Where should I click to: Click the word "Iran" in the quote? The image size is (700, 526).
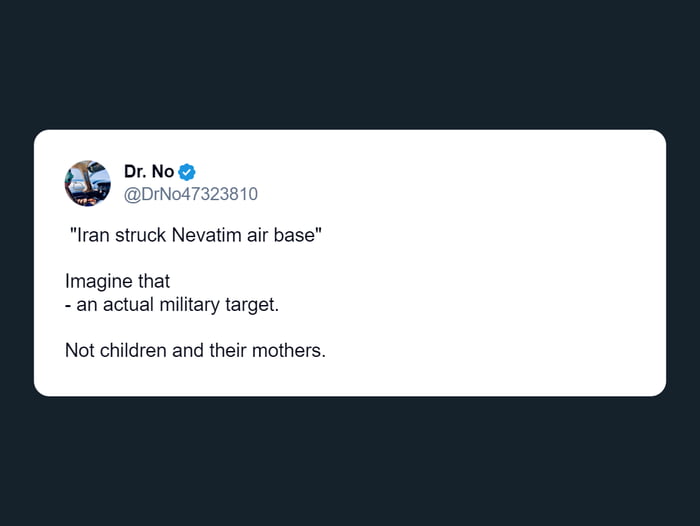tap(93, 235)
